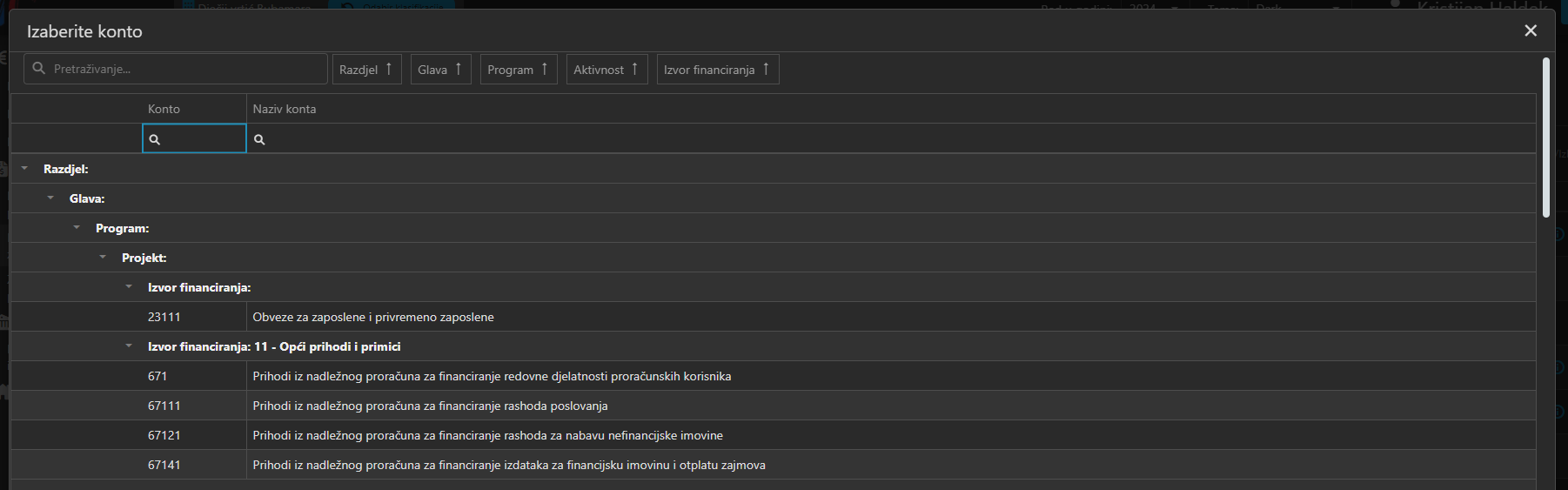Collapse the Projekt group row
The width and height of the screenshot is (1568, 490).
coord(103,258)
